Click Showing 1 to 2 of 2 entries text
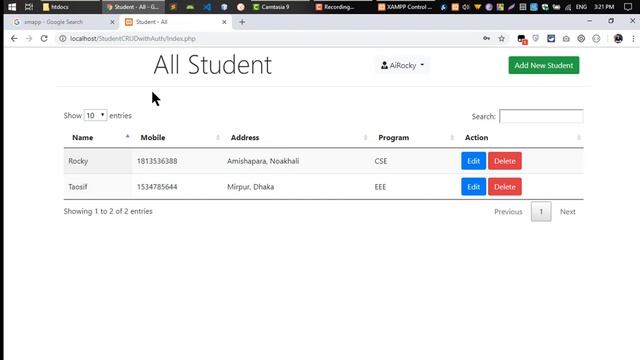Screen dimensions: 640x360 pos(108,211)
